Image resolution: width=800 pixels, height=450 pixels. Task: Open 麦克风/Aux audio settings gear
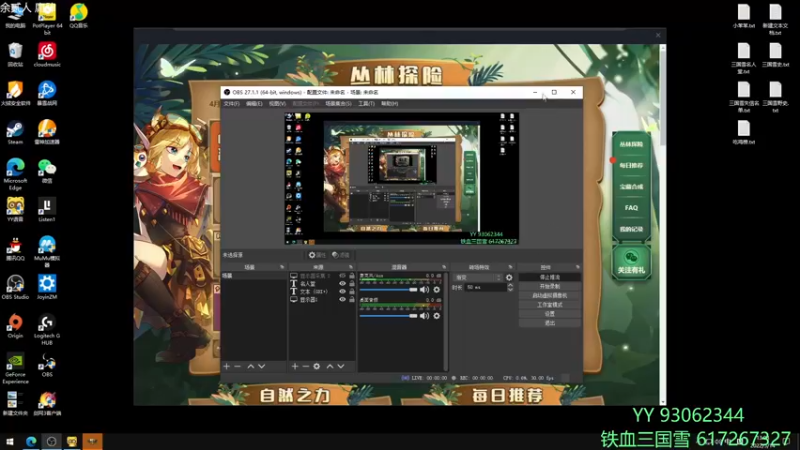[x=437, y=290]
